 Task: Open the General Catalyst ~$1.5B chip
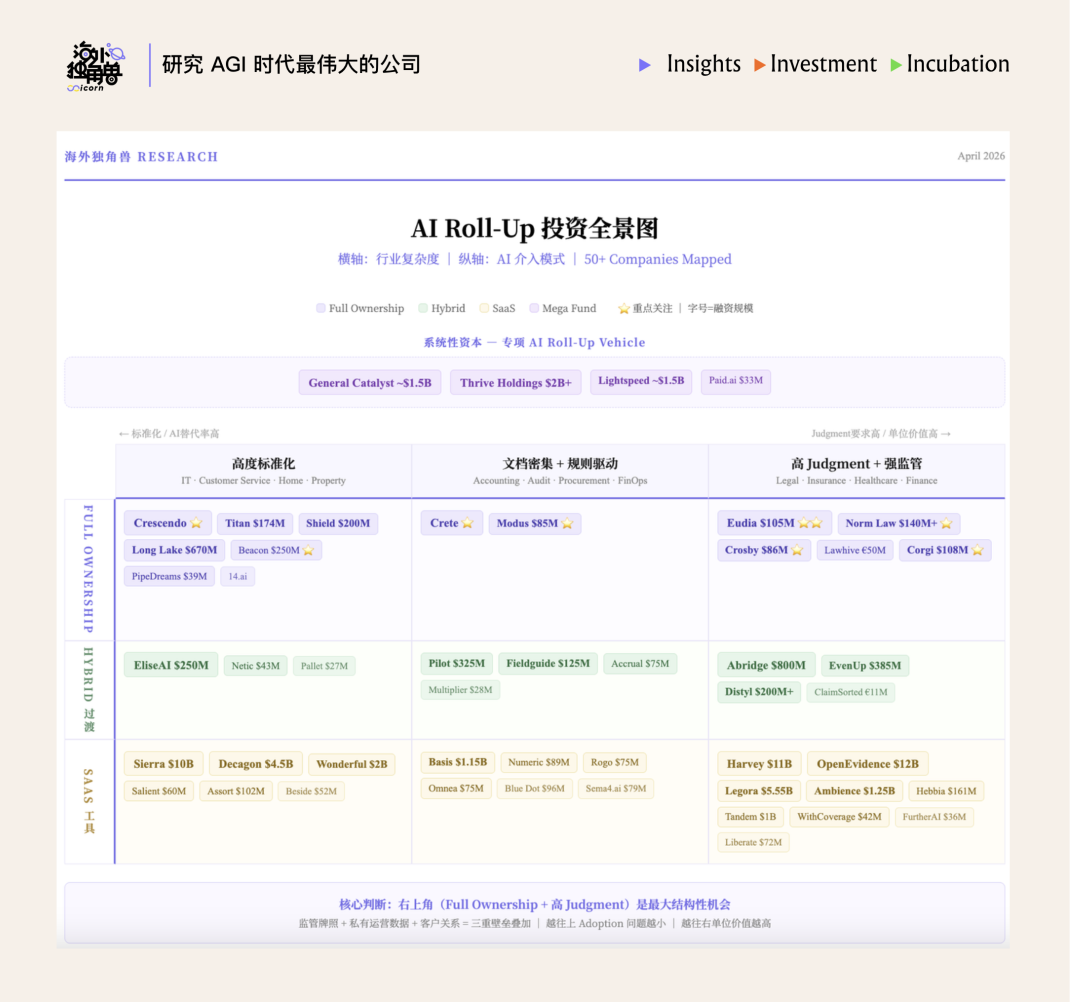click(x=369, y=383)
